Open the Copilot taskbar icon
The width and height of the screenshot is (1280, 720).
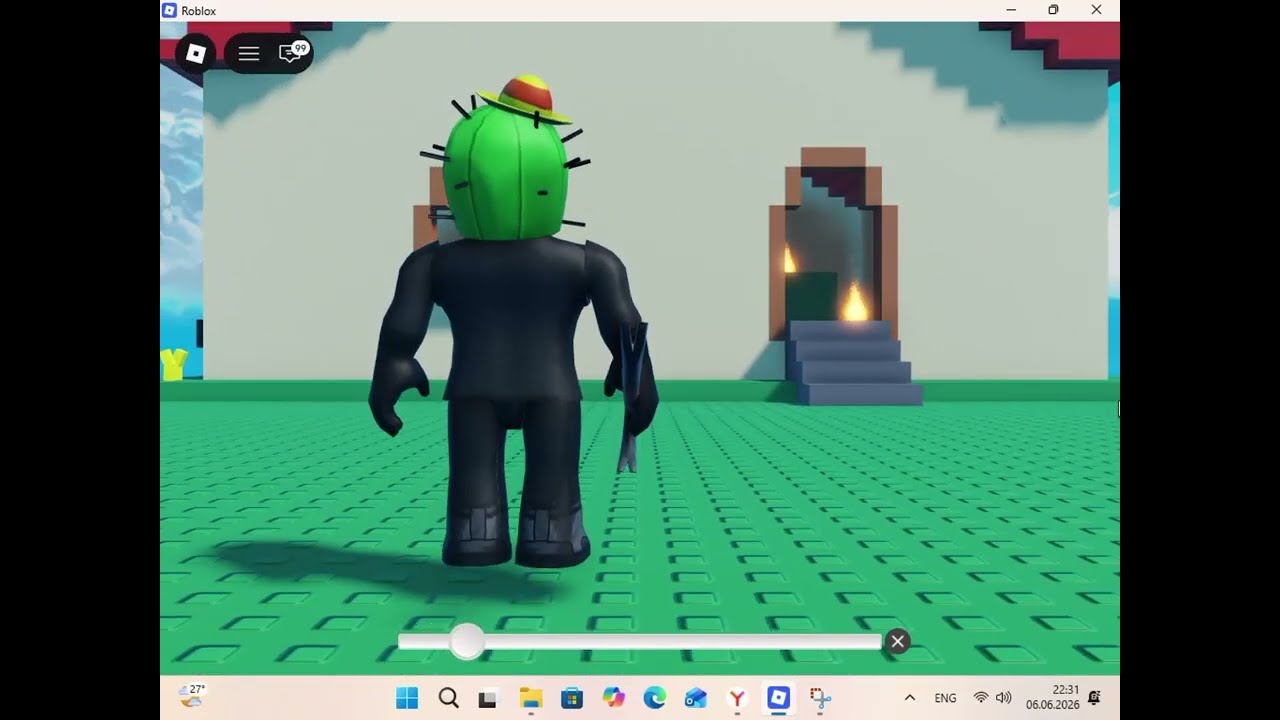pyautogui.click(x=613, y=698)
